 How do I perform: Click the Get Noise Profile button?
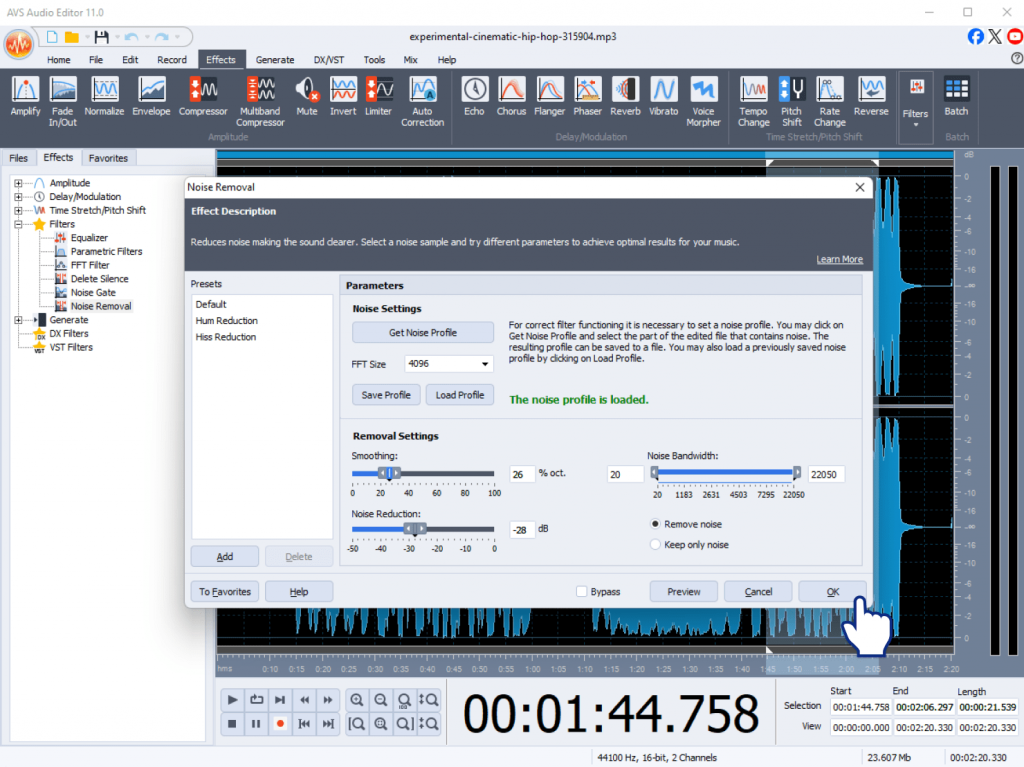(x=423, y=332)
